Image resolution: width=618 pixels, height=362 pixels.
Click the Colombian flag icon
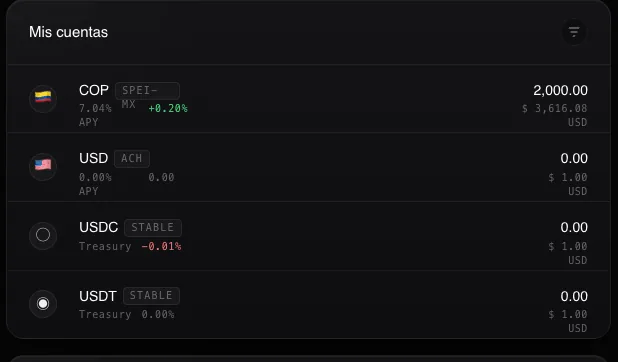[x=43, y=99]
